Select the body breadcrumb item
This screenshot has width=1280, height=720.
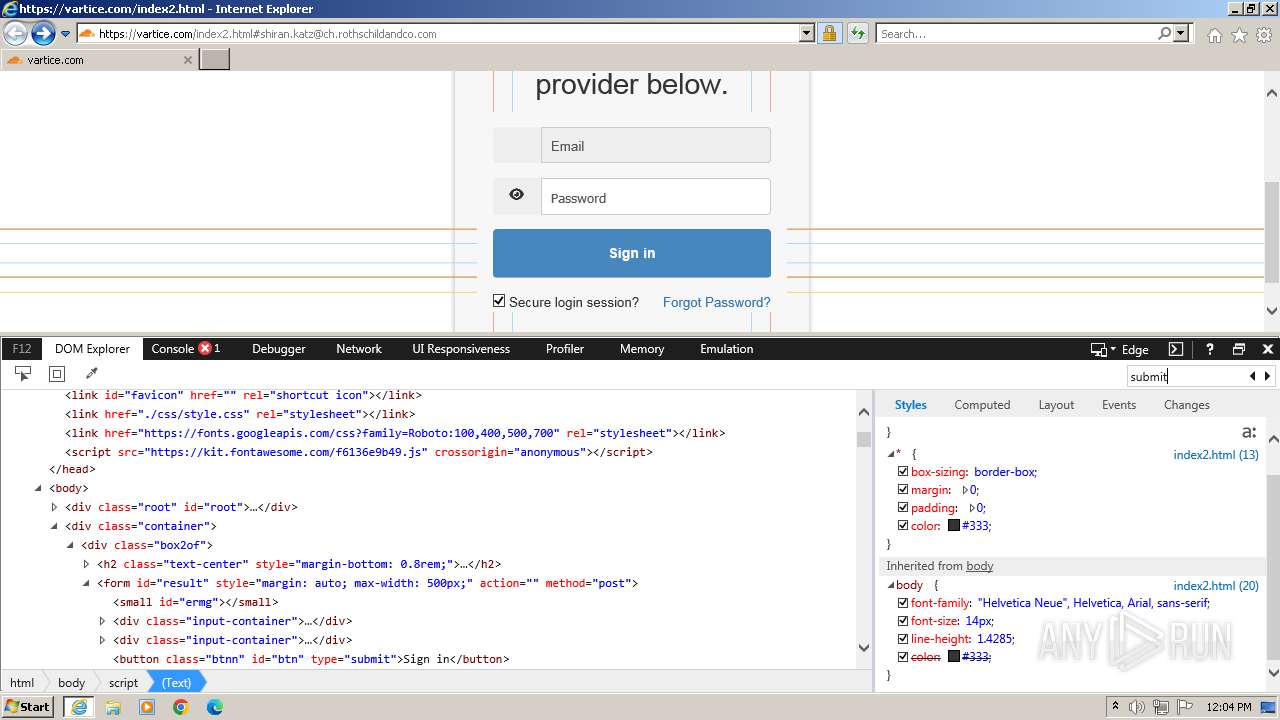click(71, 683)
